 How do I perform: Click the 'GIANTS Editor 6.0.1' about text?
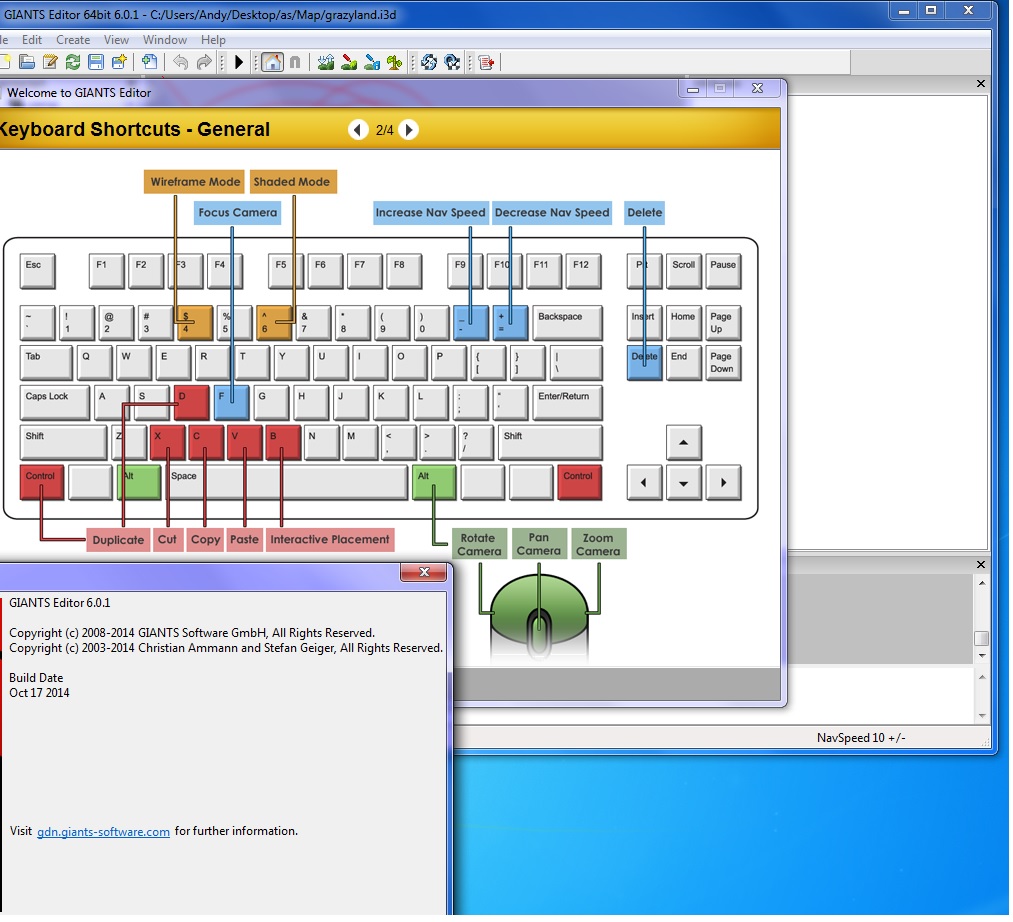(x=59, y=603)
